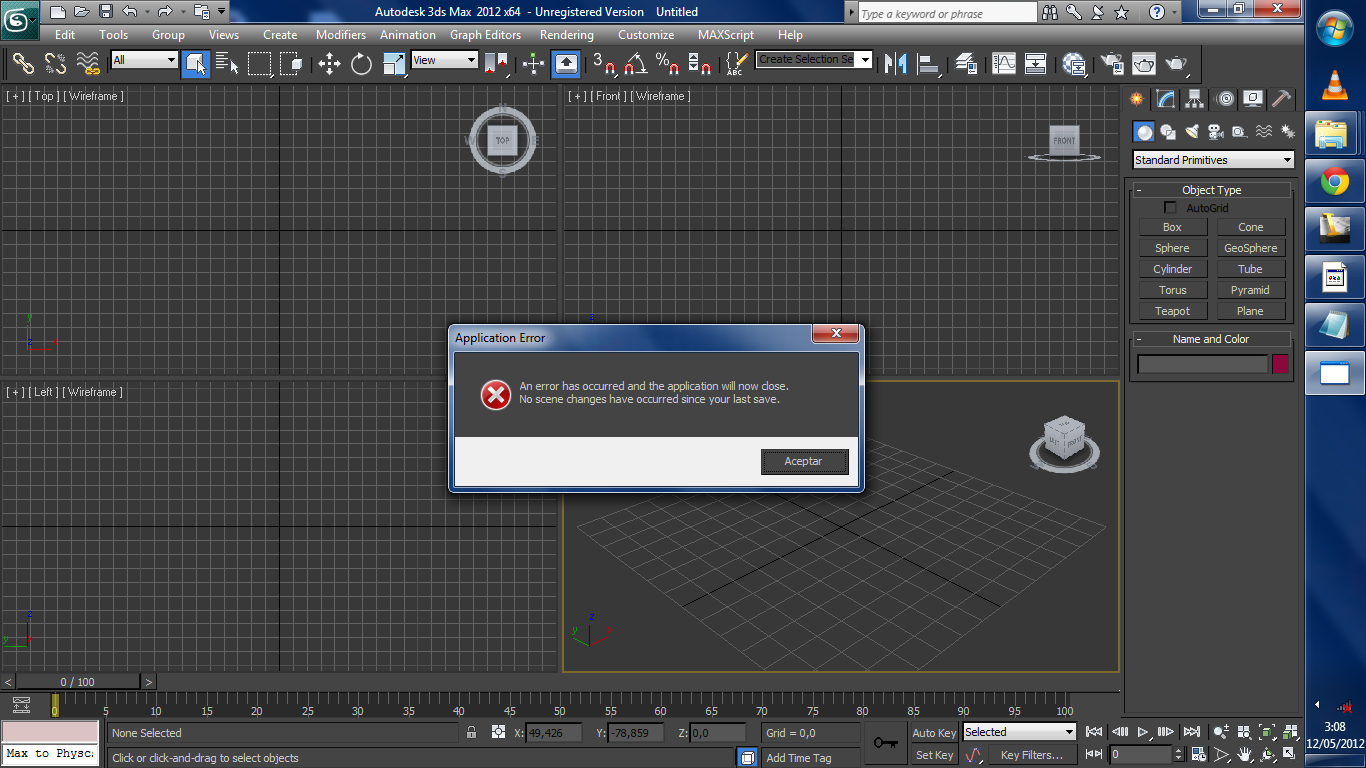Open the selection filter All dropdown
The height and width of the screenshot is (768, 1366).
tap(144, 60)
